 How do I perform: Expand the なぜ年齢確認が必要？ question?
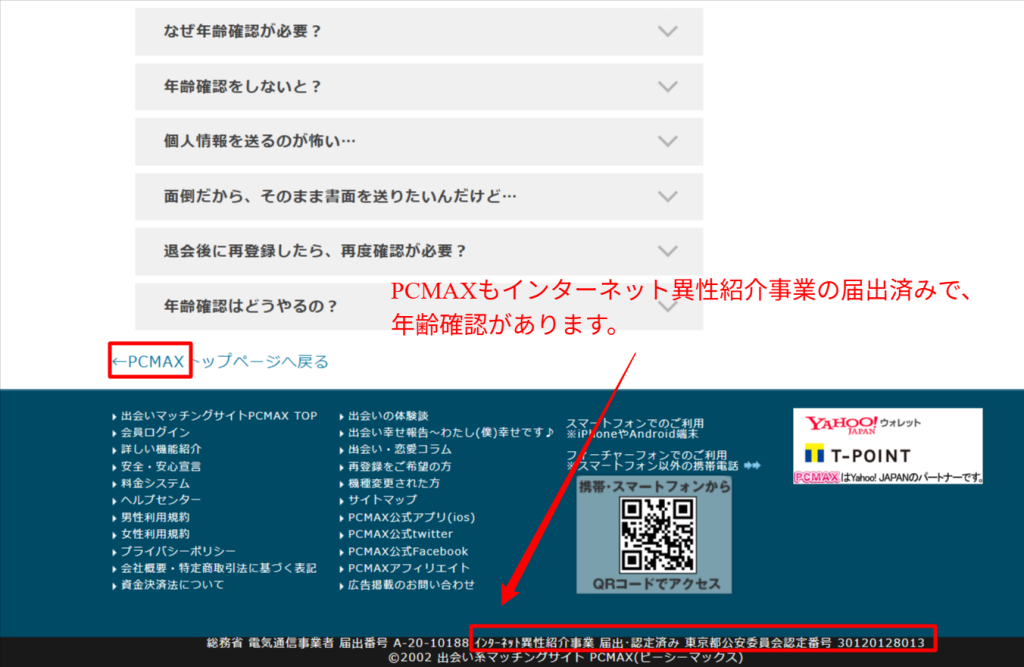point(419,31)
